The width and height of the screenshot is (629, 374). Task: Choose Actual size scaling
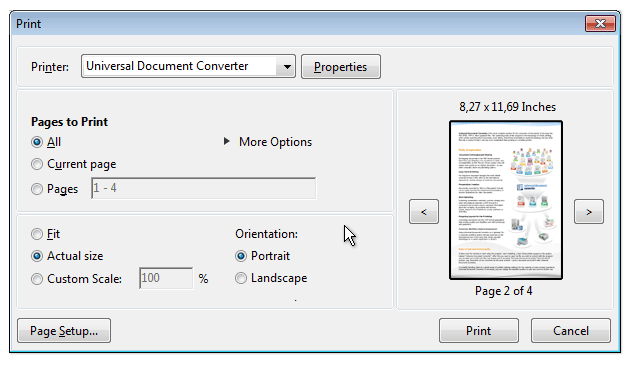(37, 256)
